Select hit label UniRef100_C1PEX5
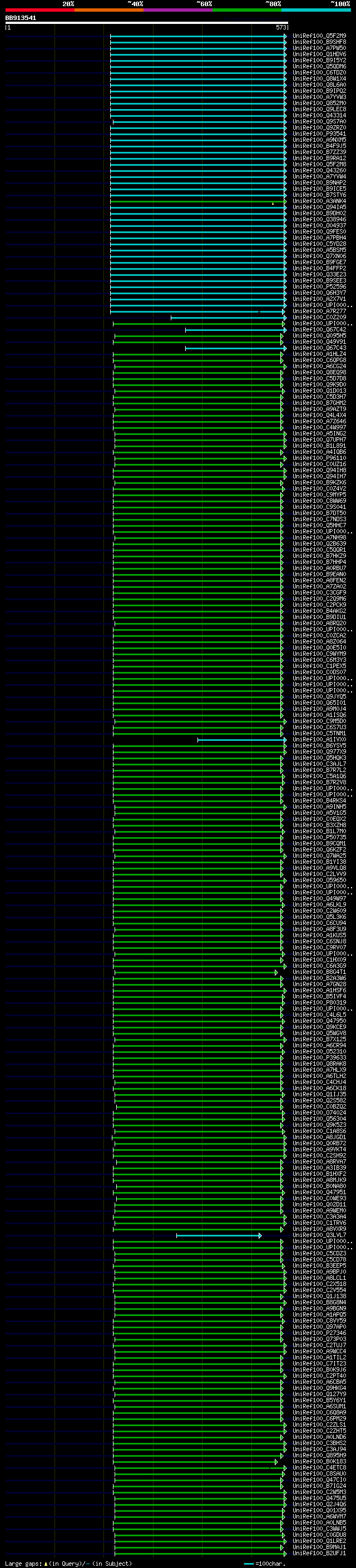Image resolution: width=356 pixels, height=1568 pixels. (319, 666)
